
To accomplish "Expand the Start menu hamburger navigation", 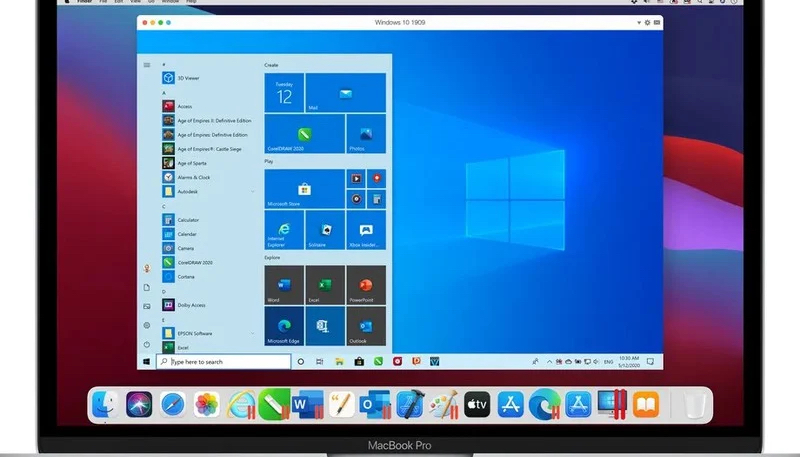I will coord(147,65).
